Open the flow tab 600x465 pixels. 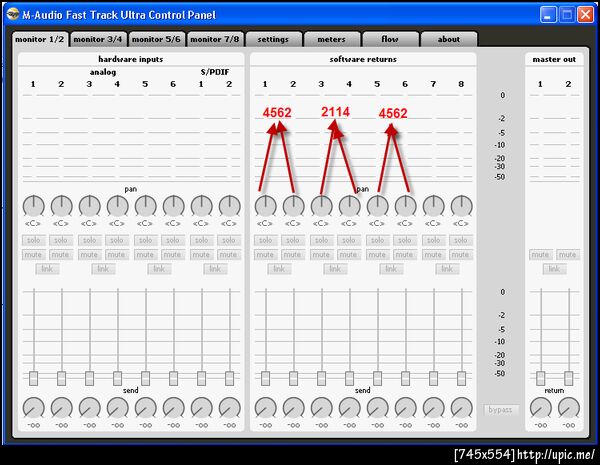coord(390,39)
